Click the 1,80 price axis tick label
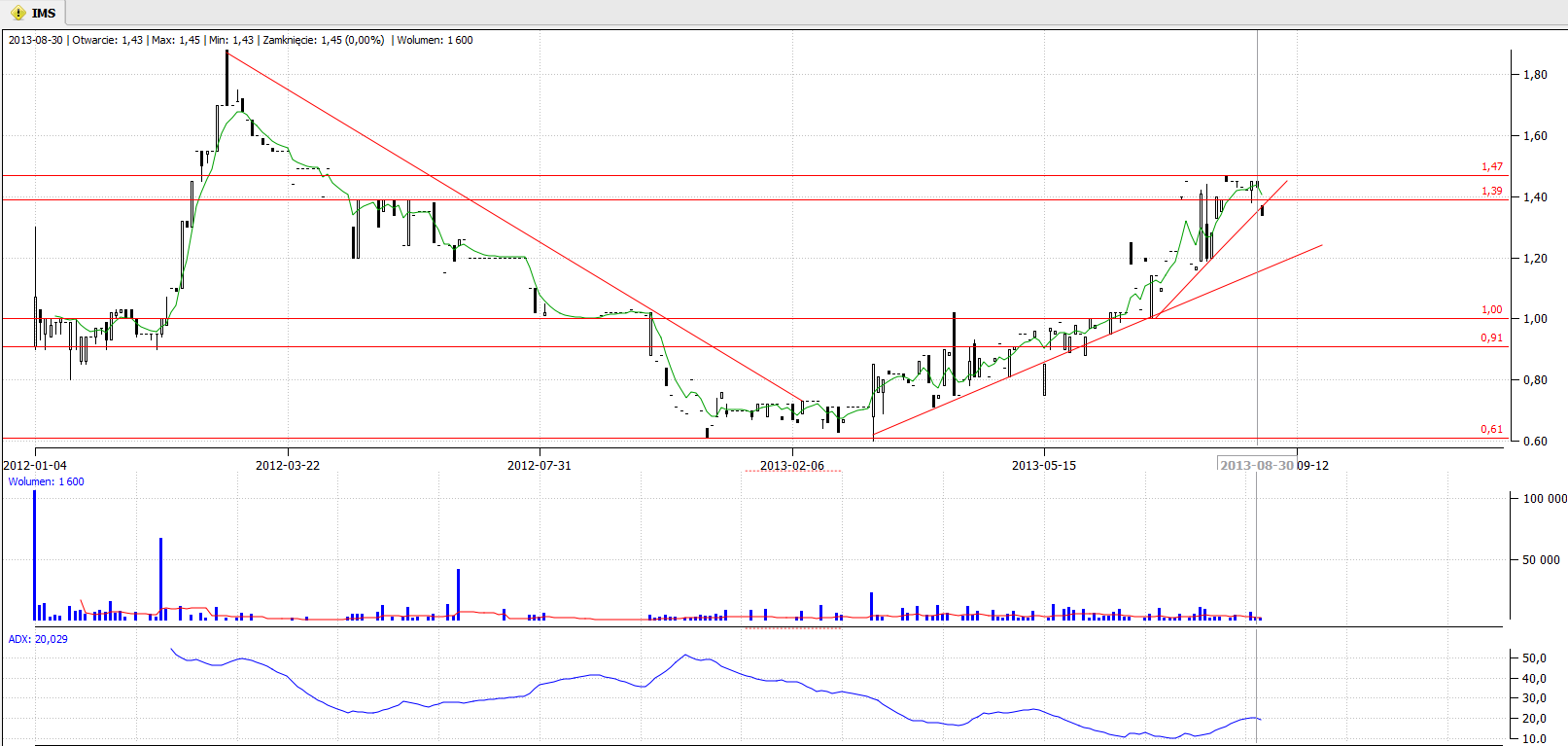The image size is (1568, 746). point(1535,75)
